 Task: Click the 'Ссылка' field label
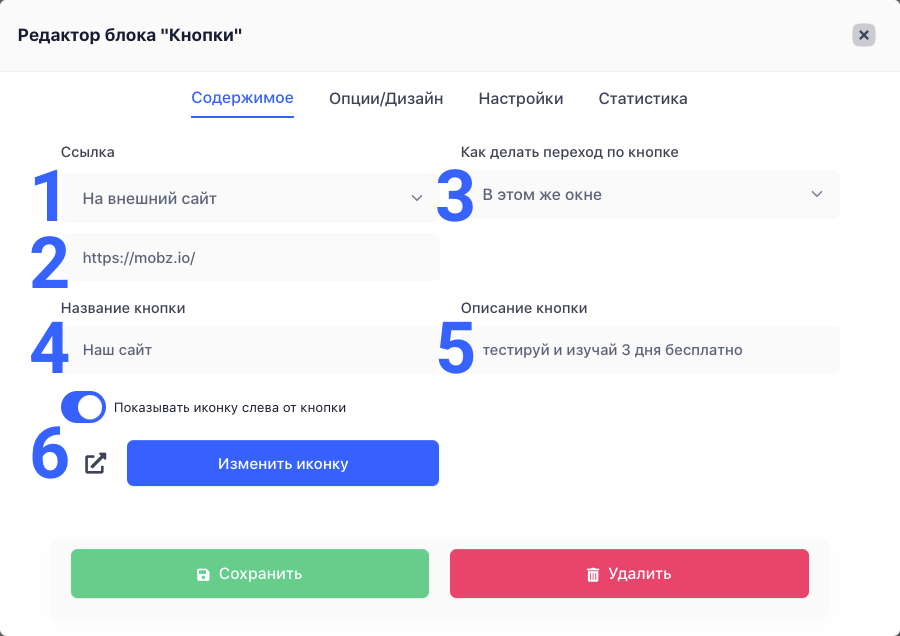coord(87,152)
